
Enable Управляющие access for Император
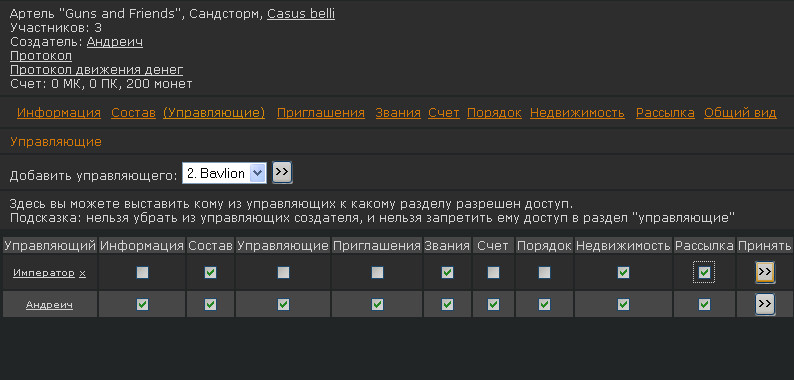tap(283, 273)
